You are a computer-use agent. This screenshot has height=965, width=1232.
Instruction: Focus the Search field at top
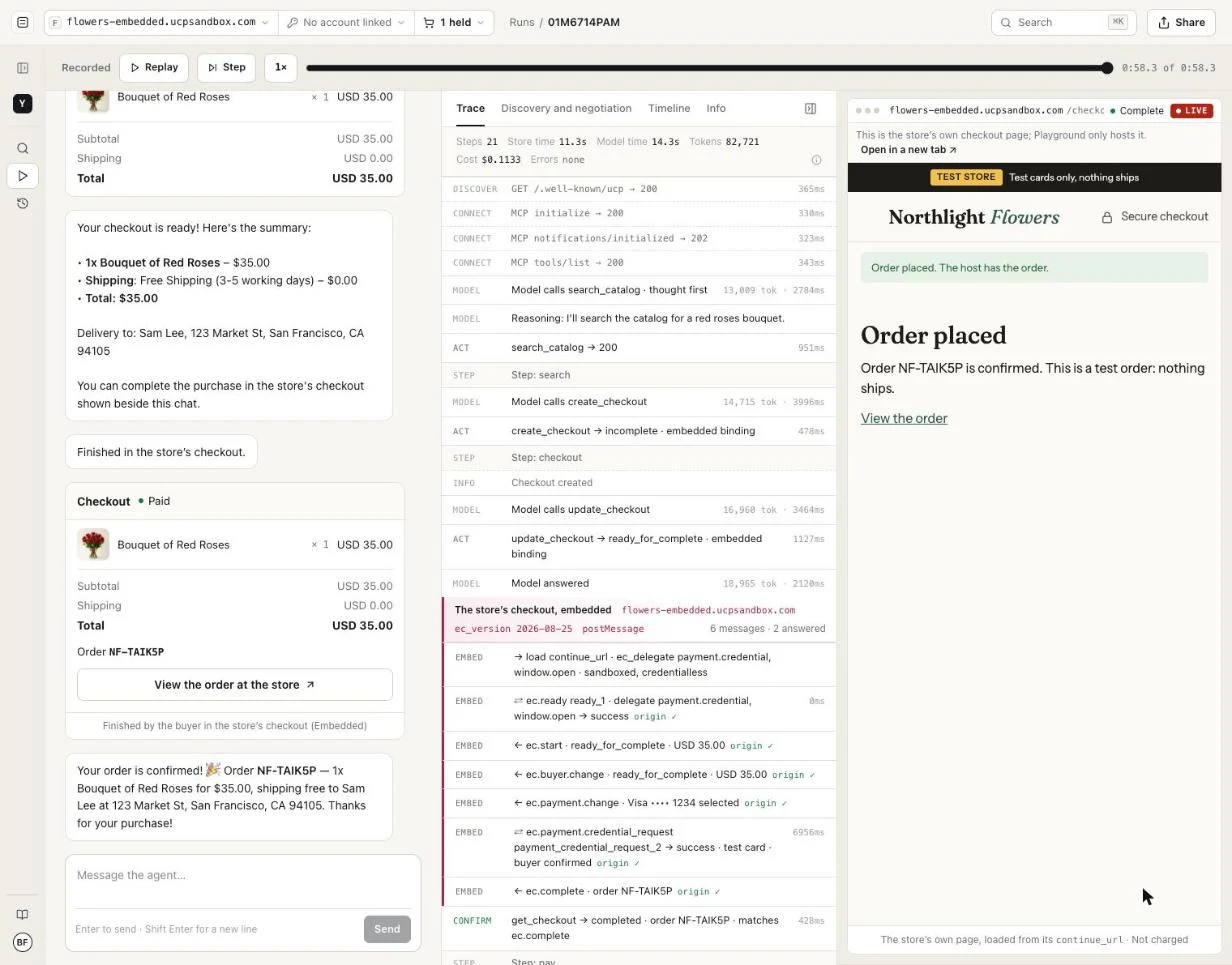click(x=1062, y=22)
